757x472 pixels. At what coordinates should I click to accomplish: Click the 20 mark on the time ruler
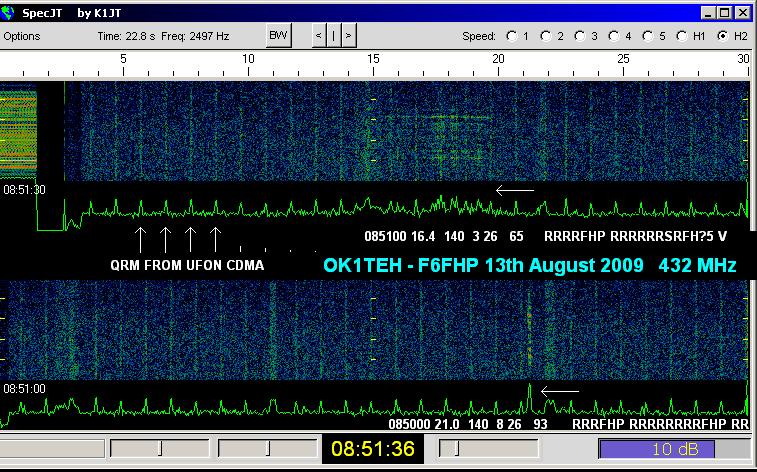click(x=498, y=59)
